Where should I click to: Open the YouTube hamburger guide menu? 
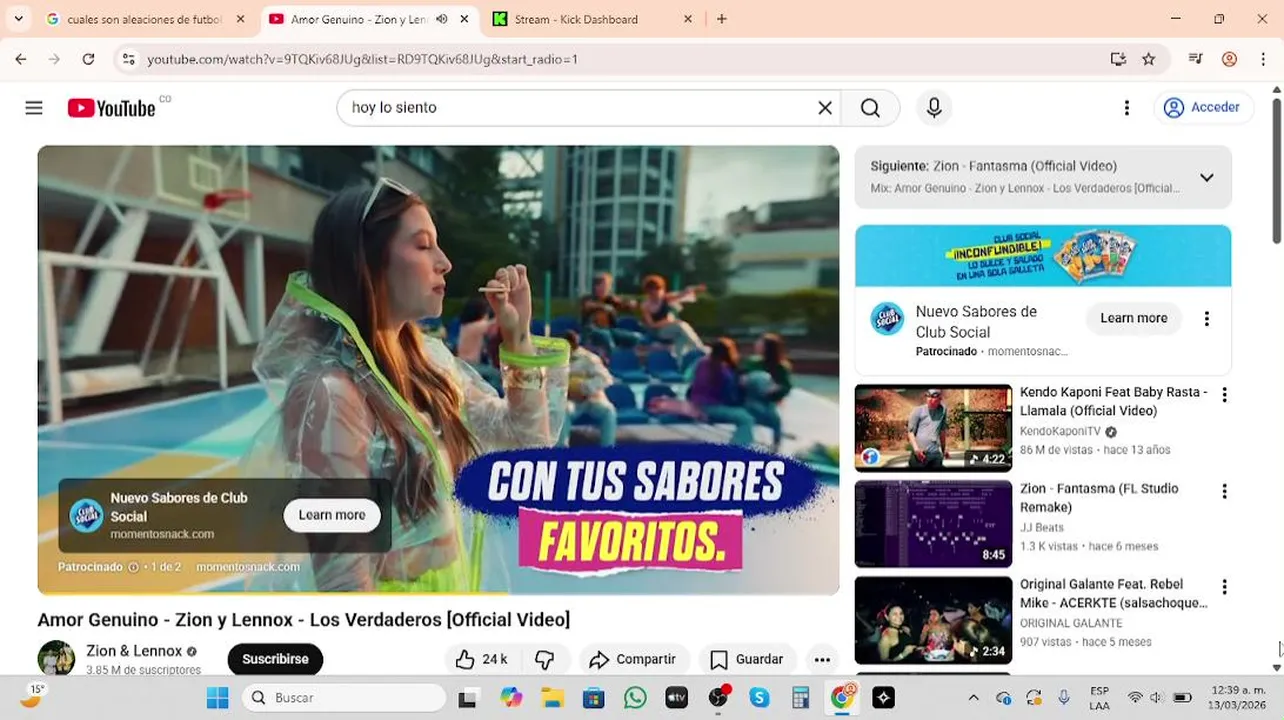(34, 108)
